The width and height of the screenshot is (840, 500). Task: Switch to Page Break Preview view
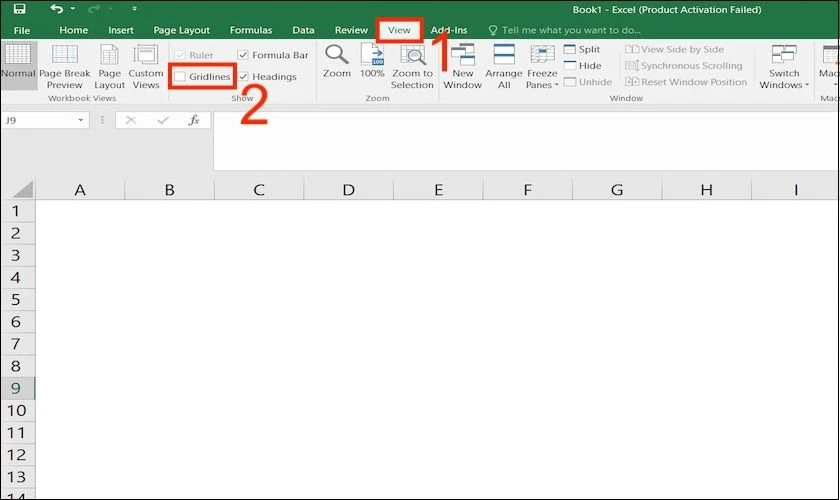click(x=65, y=67)
